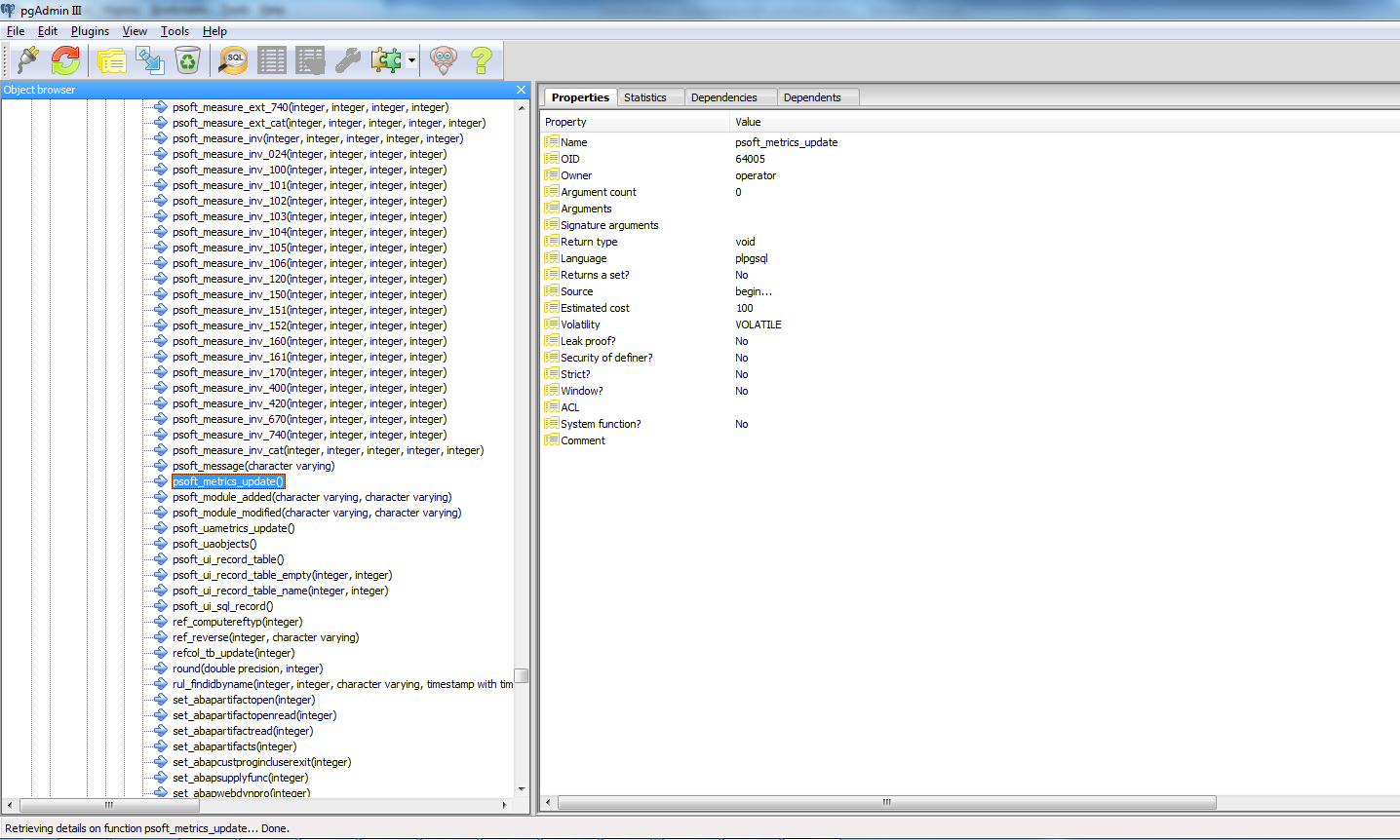Click the Object browser scroll-left arrow
Viewport: 1400px width, 840px height.
pos(10,805)
